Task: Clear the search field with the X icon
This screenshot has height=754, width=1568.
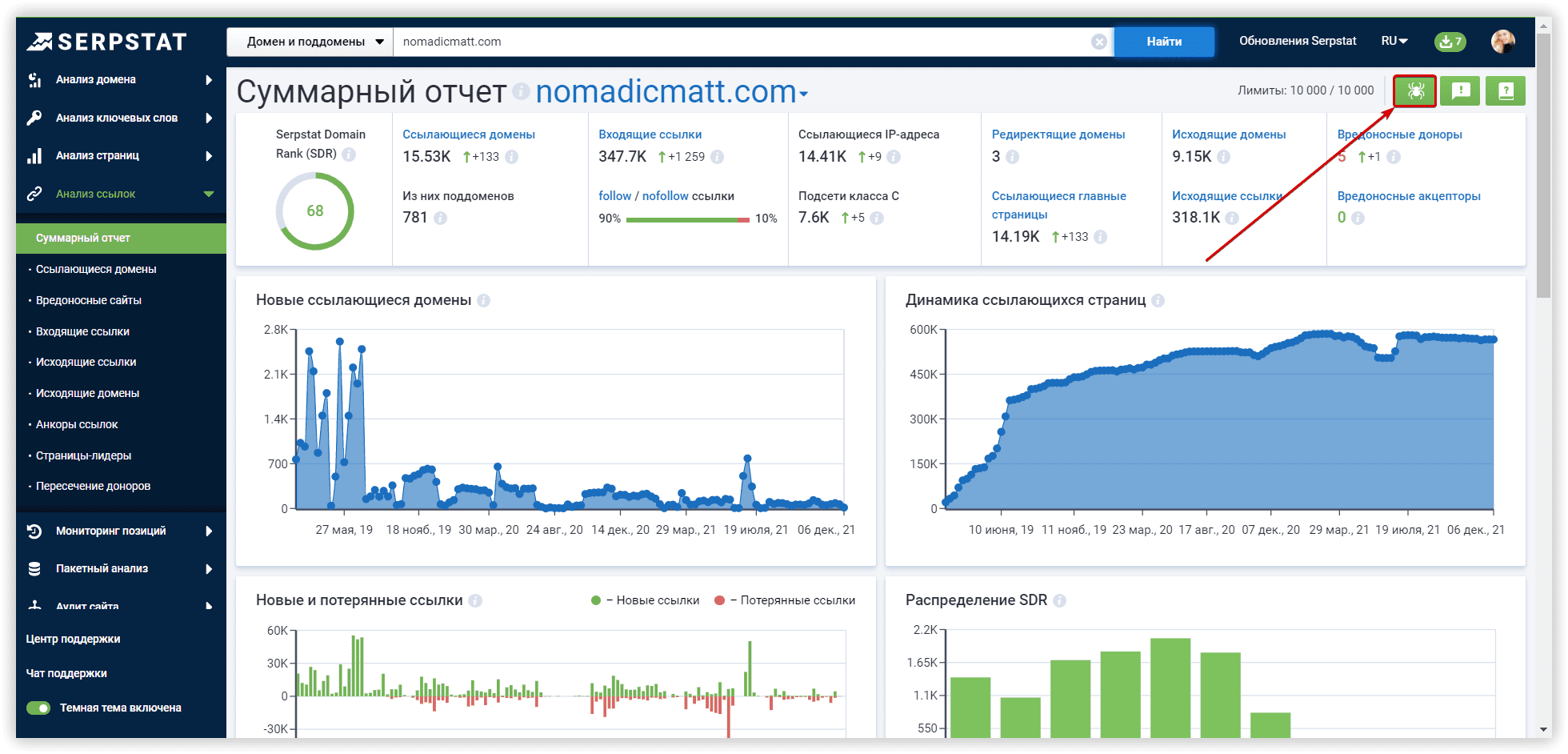Action: click(x=1099, y=42)
